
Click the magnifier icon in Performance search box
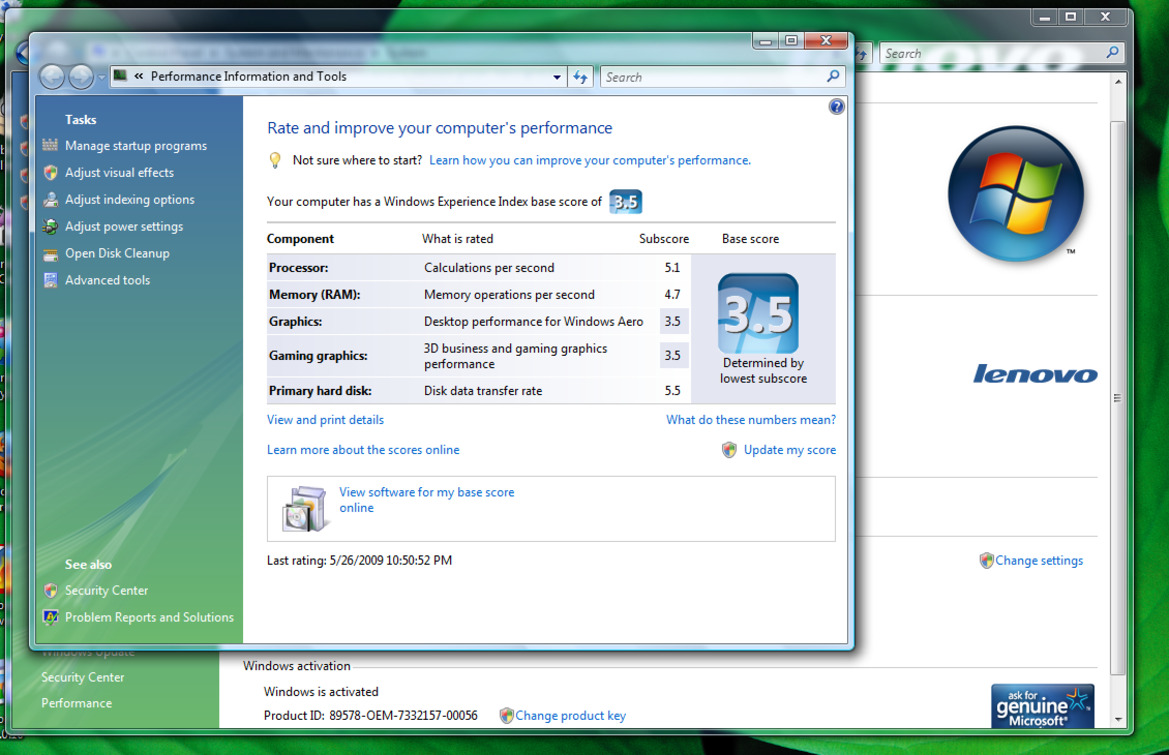833,76
